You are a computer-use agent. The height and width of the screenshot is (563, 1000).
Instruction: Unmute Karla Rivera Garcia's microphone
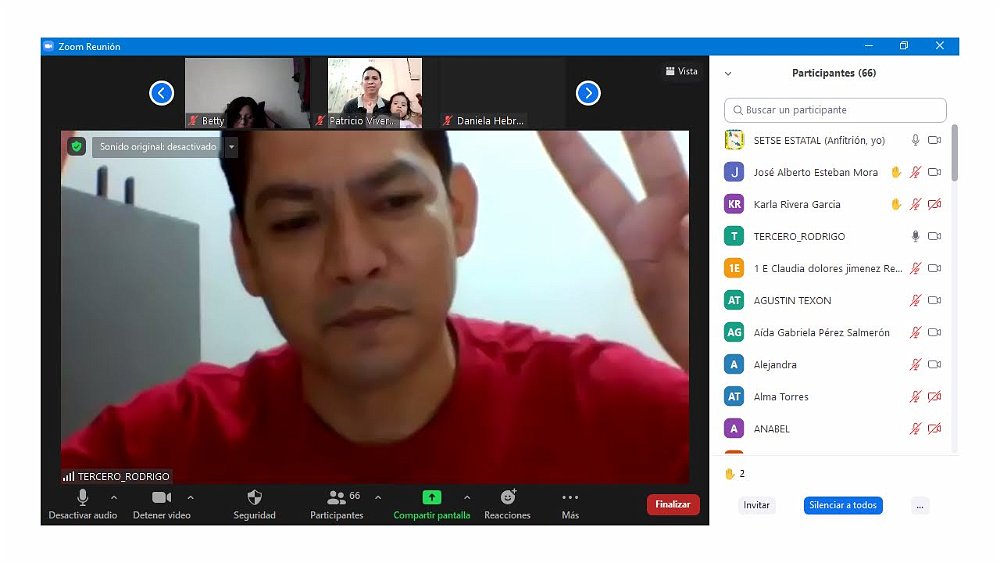tap(915, 204)
